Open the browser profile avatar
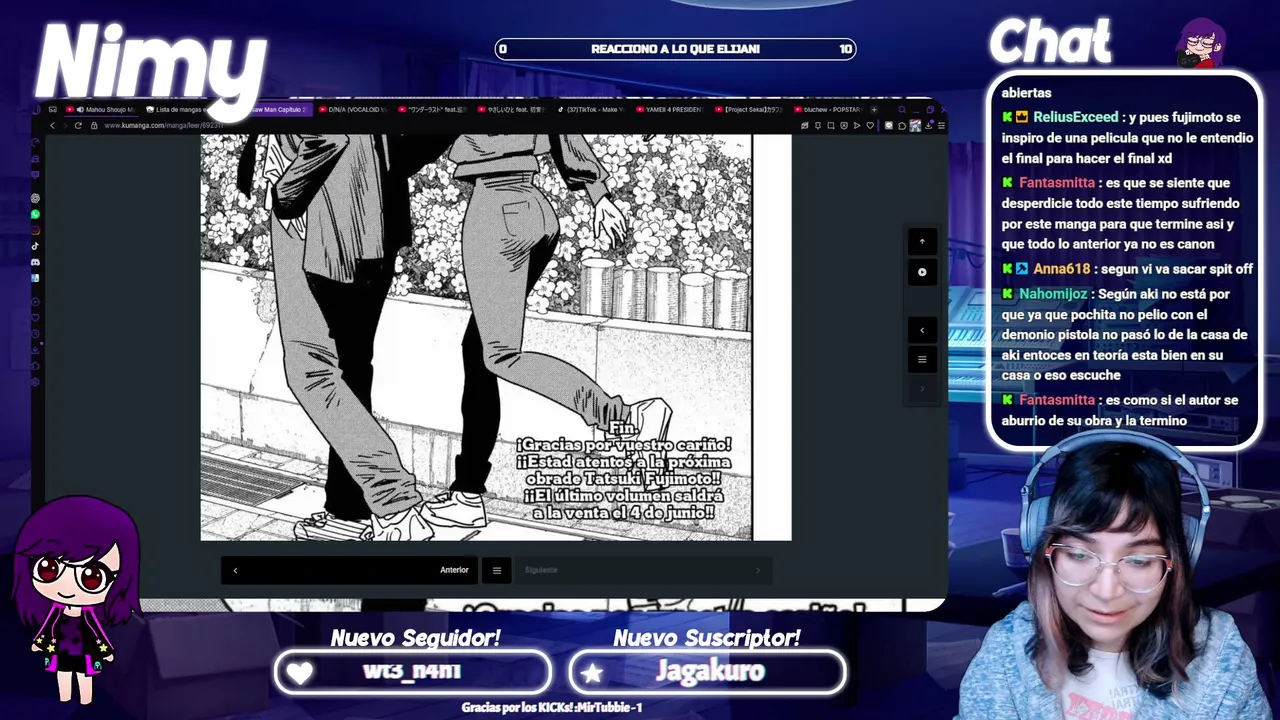 (915, 126)
